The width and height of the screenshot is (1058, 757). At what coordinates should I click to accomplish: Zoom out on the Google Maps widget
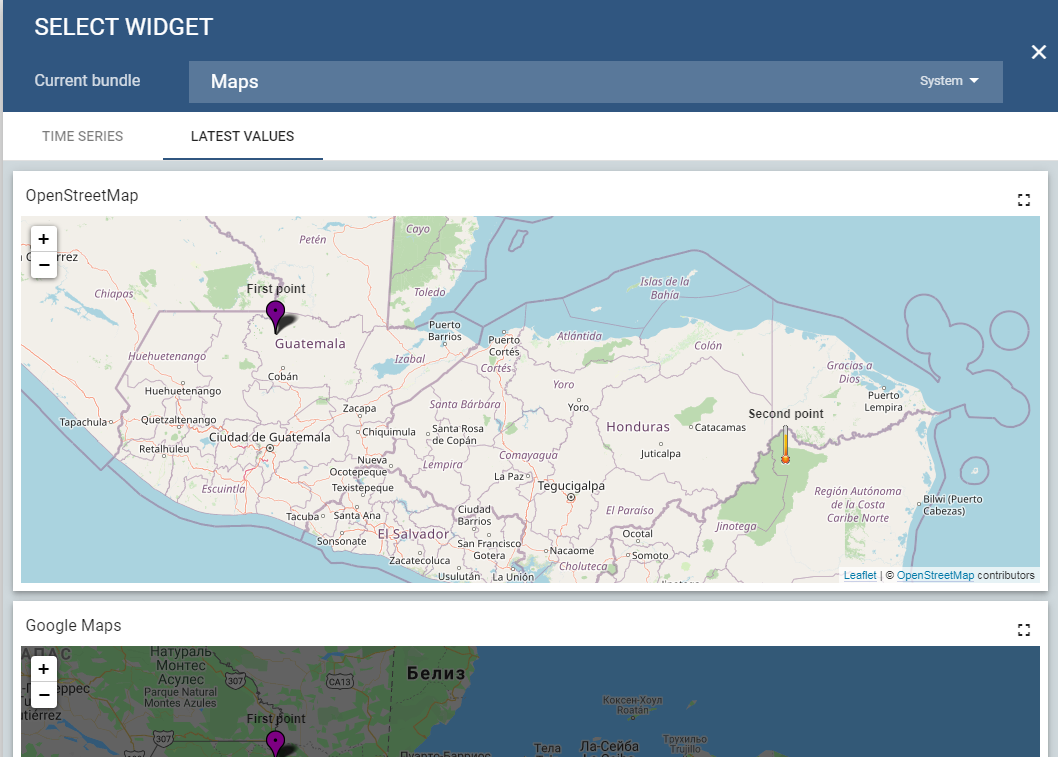(x=44, y=694)
